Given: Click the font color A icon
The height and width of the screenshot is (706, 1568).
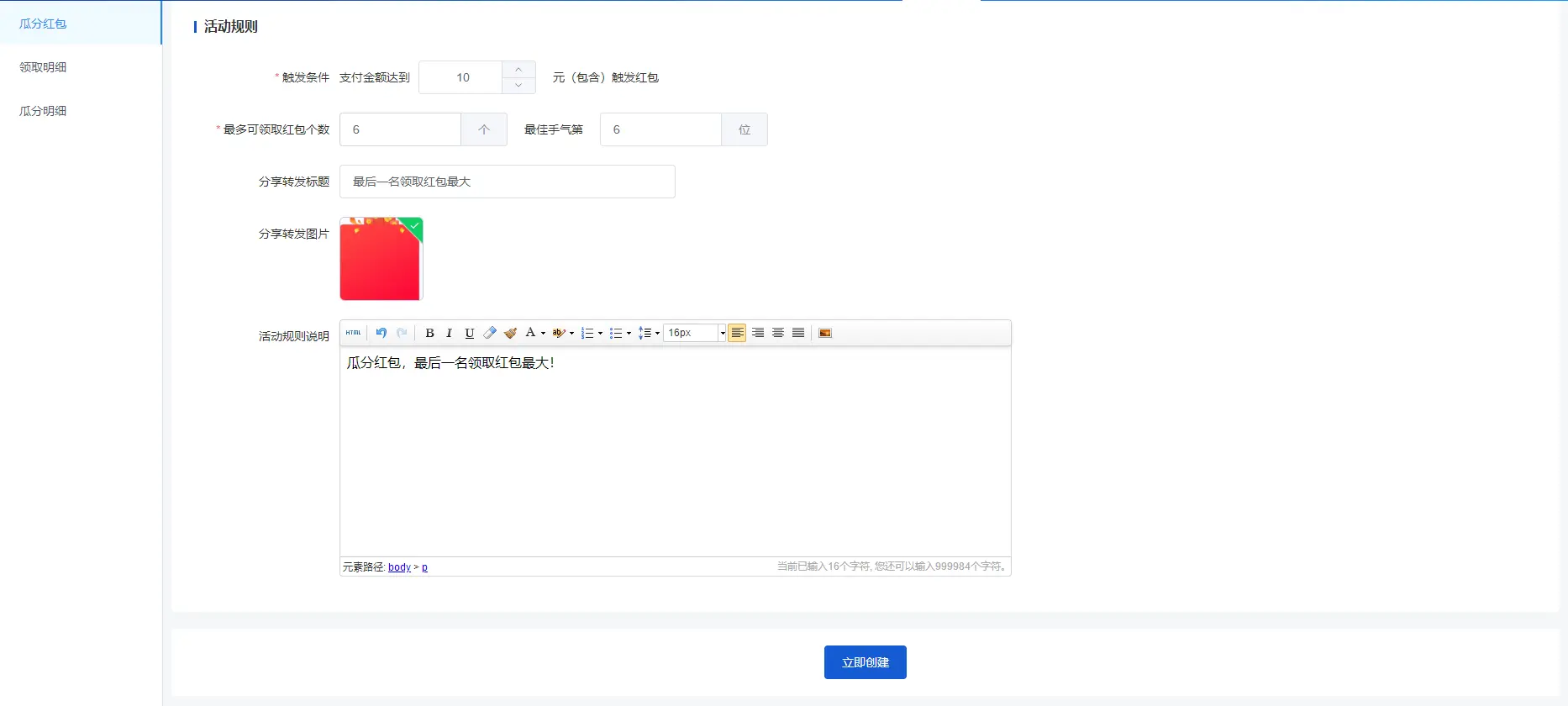Looking at the screenshot, I should click(x=530, y=333).
